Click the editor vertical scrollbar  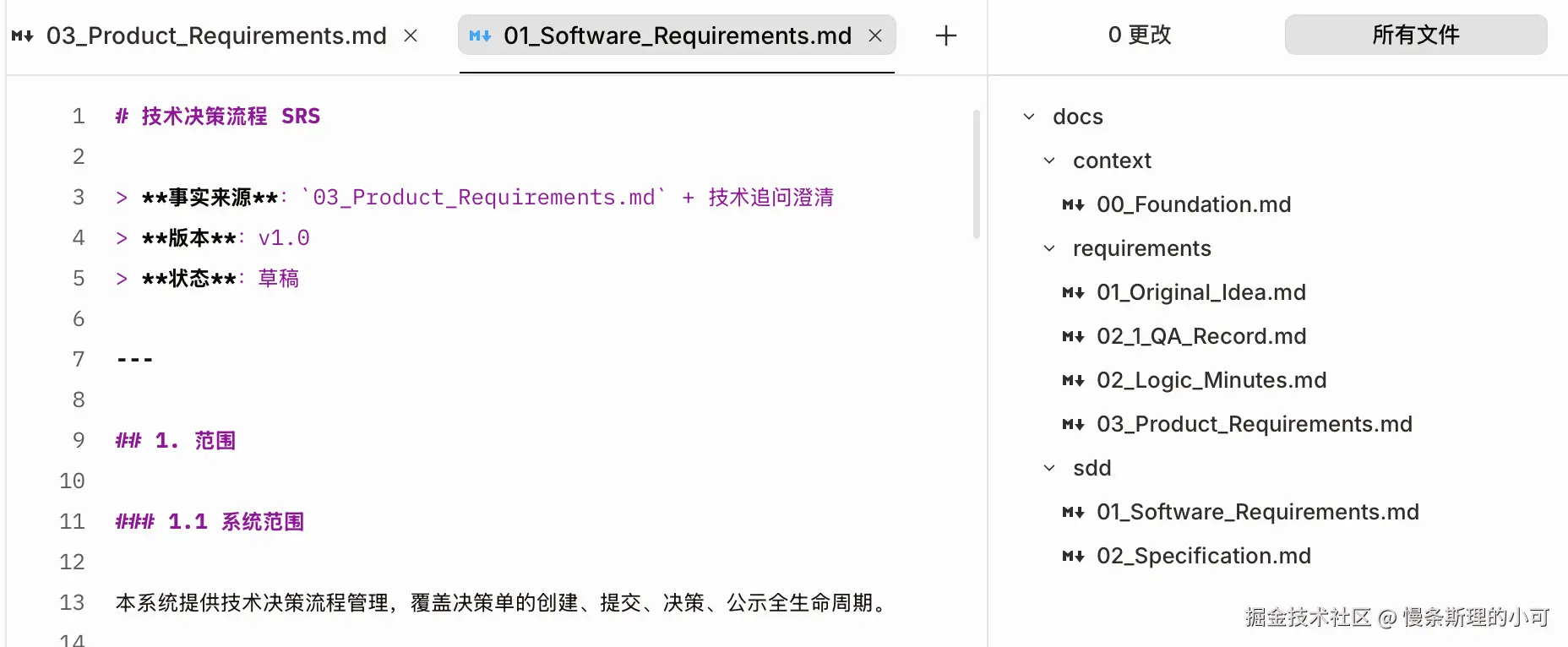click(x=977, y=174)
